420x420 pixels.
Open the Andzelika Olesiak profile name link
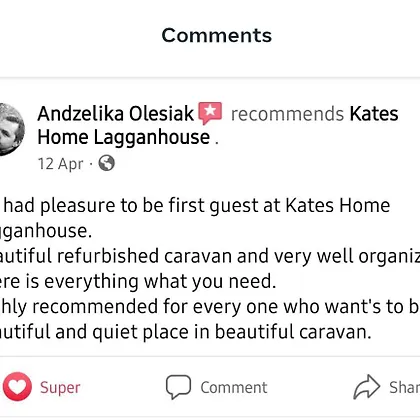pyautogui.click(x=116, y=114)
